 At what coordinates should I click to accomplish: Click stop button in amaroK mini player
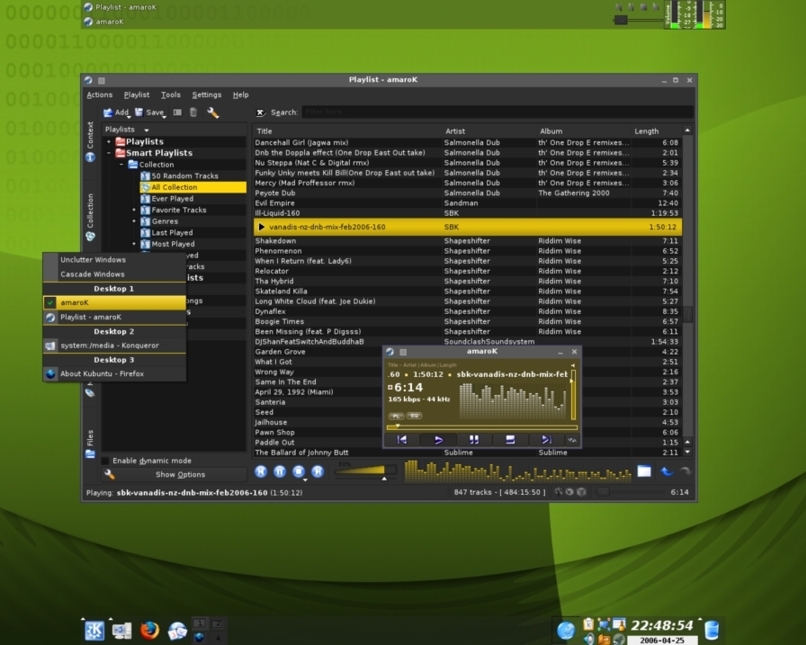510,439
